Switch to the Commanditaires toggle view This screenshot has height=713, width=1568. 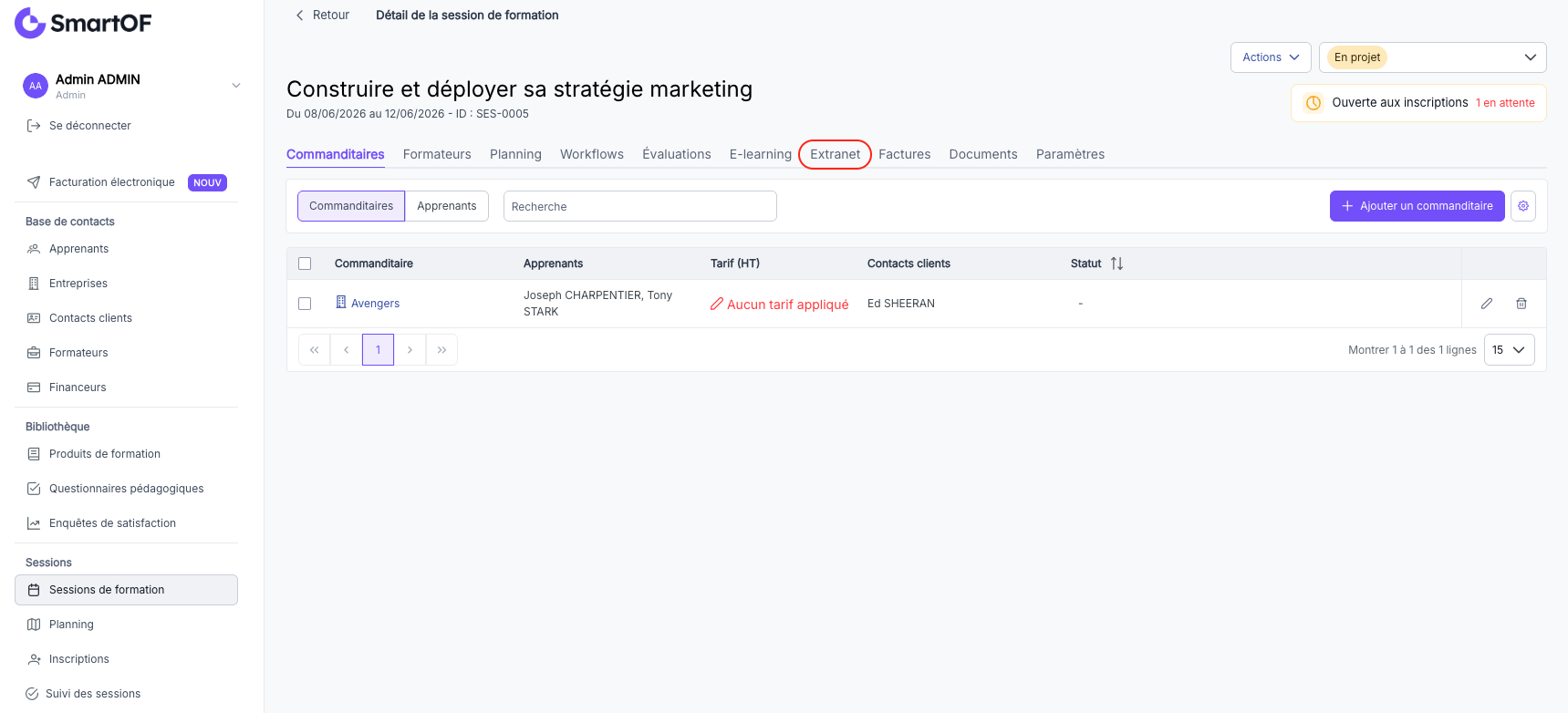coord(351,206)
